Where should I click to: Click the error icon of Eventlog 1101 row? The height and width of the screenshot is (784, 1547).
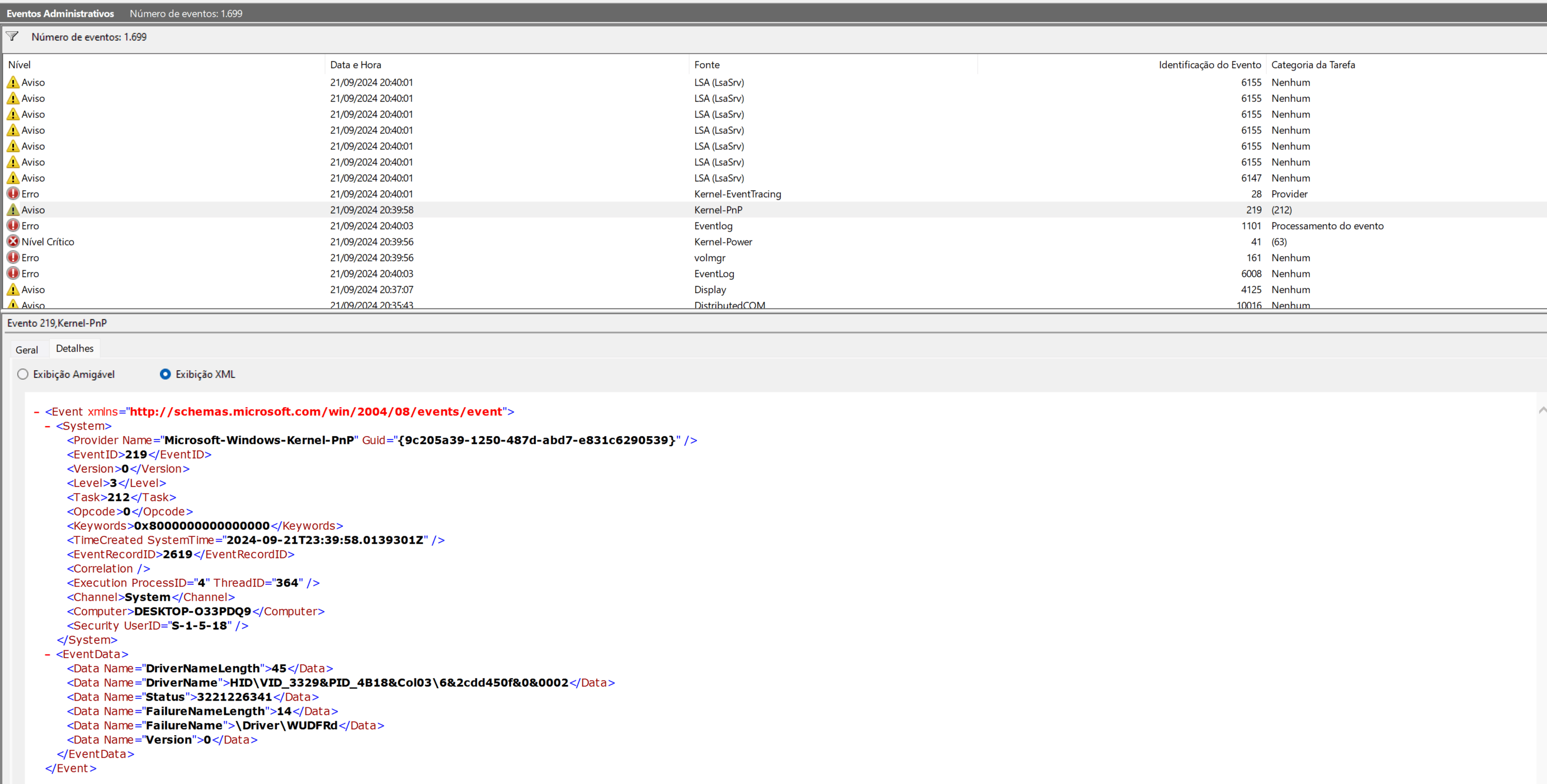pos(13,225)
